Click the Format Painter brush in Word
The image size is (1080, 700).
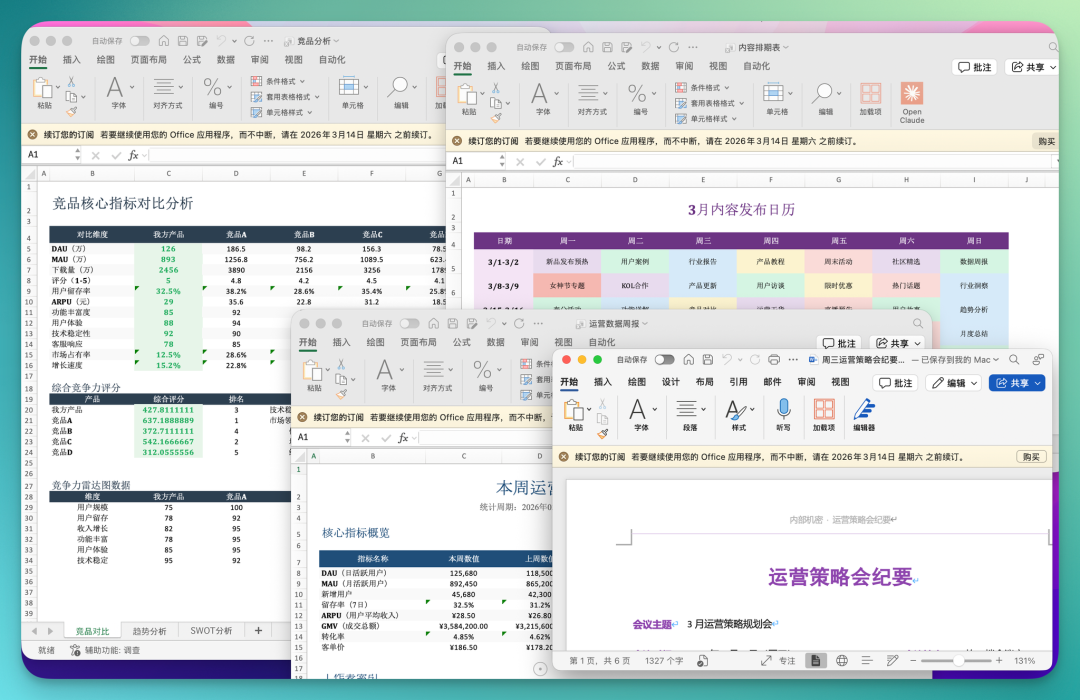click(603, 433)
